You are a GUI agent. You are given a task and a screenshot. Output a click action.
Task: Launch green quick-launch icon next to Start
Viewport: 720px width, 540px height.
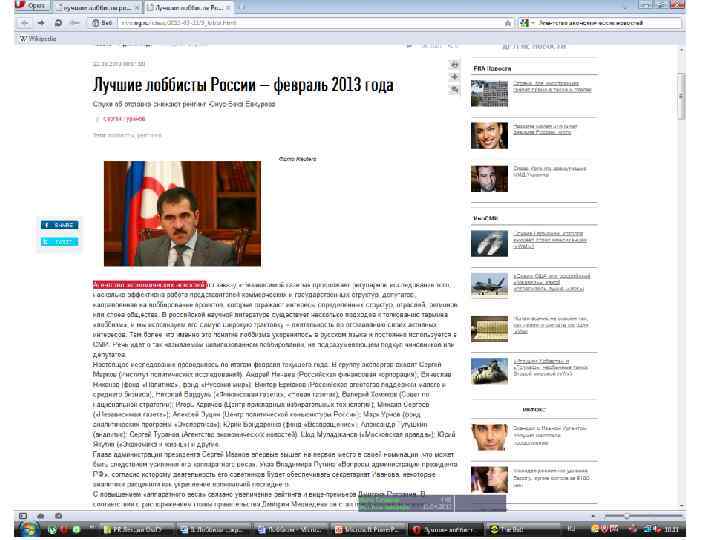(x=52, y=529)
